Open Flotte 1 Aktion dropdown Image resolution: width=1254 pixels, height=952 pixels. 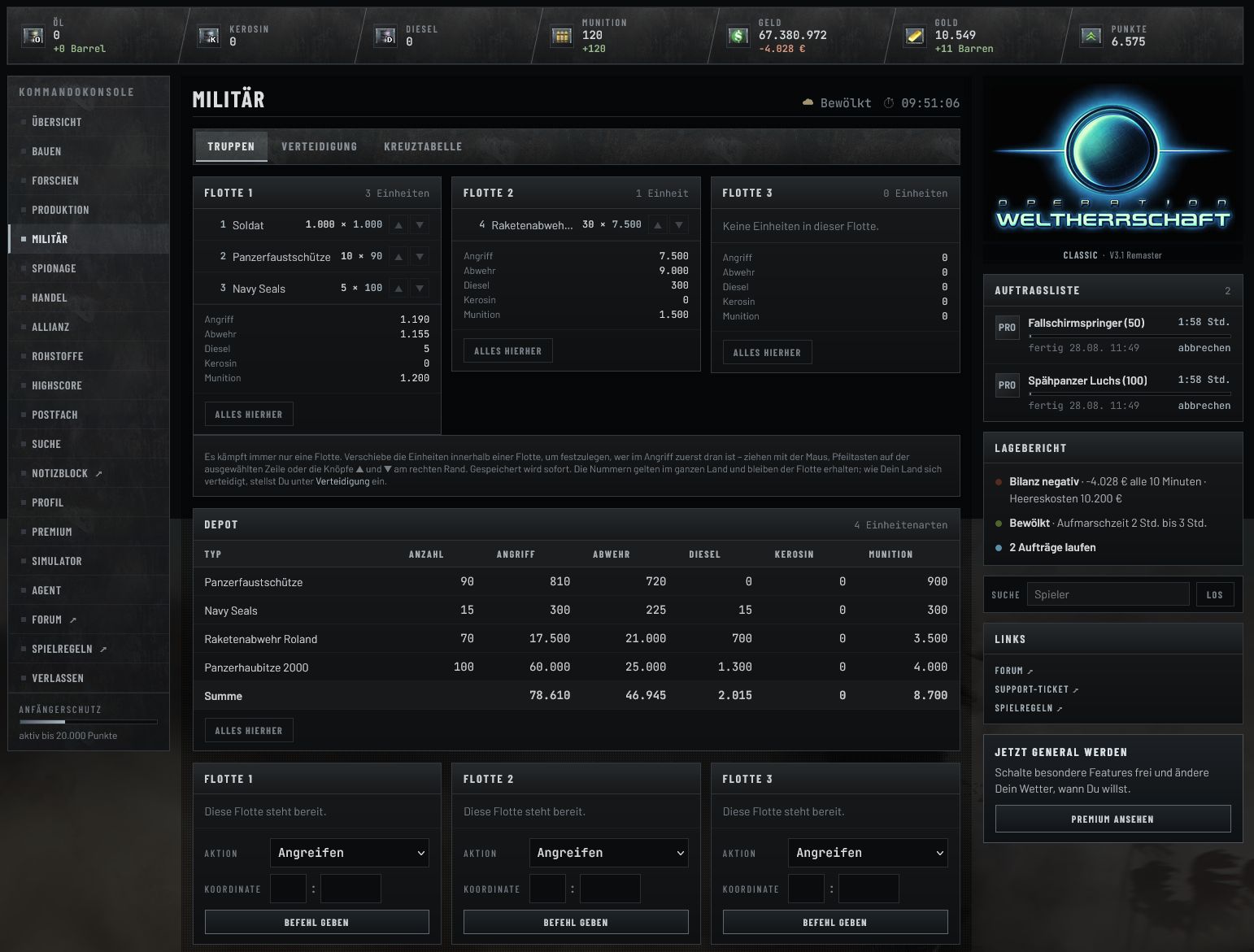349,853
